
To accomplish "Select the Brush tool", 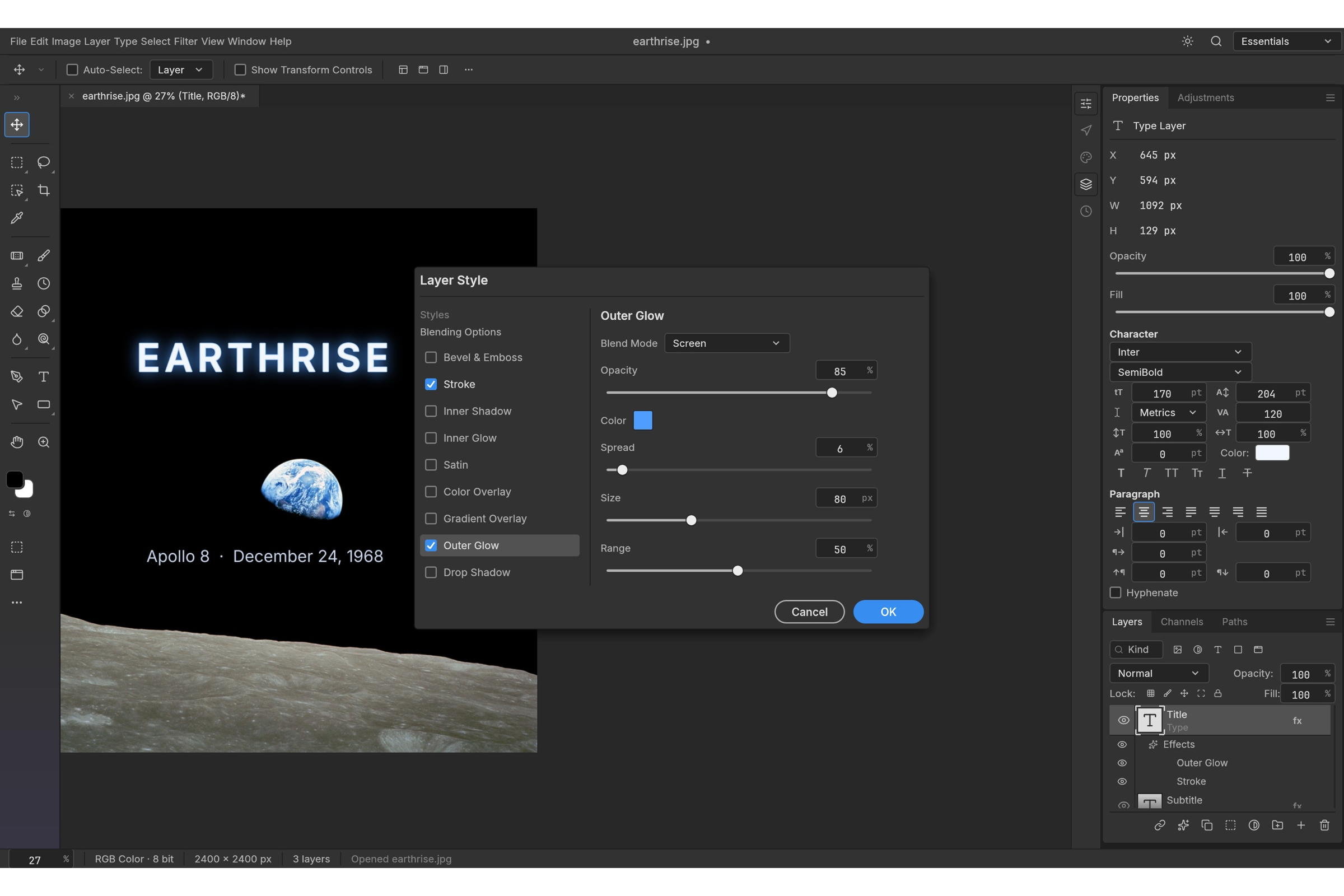I will point(44,255).
